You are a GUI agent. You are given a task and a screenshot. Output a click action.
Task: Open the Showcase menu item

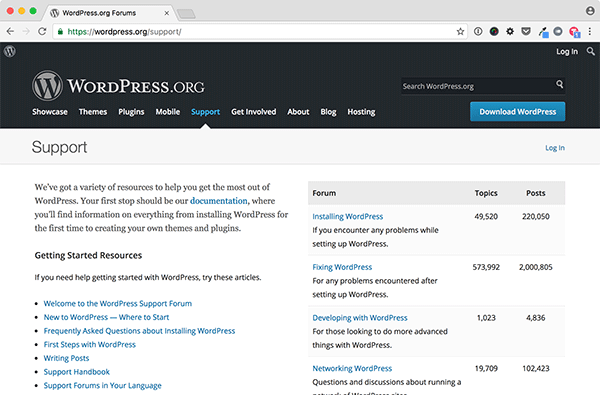[x=50, y=112]
